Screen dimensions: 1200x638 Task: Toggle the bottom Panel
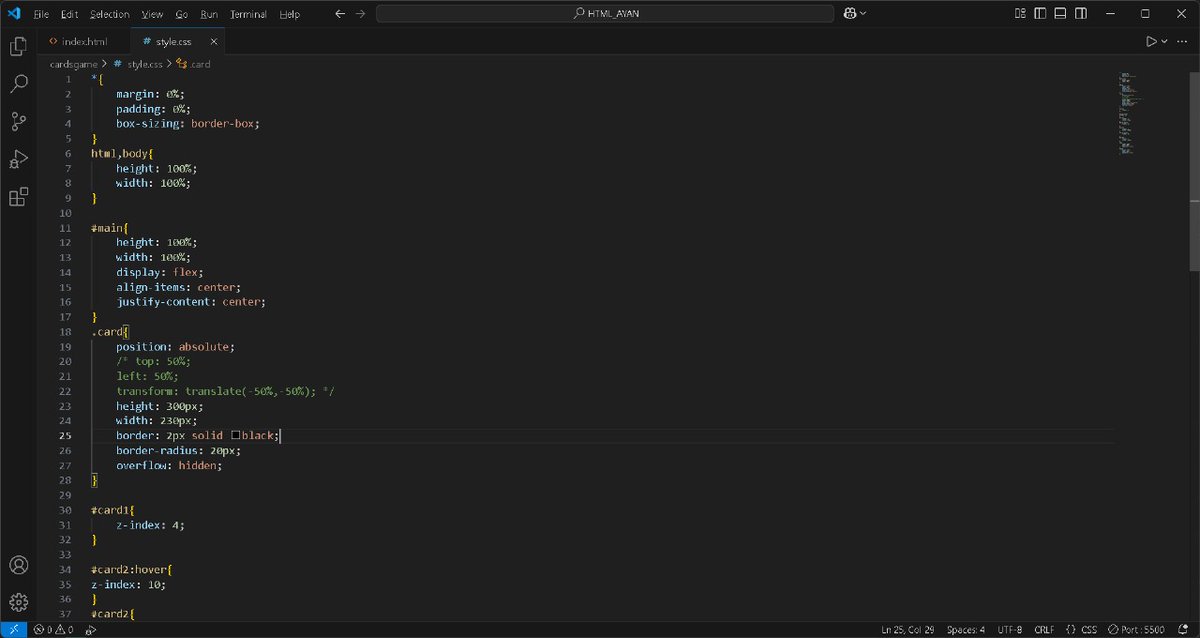(x=1062, y=14)
